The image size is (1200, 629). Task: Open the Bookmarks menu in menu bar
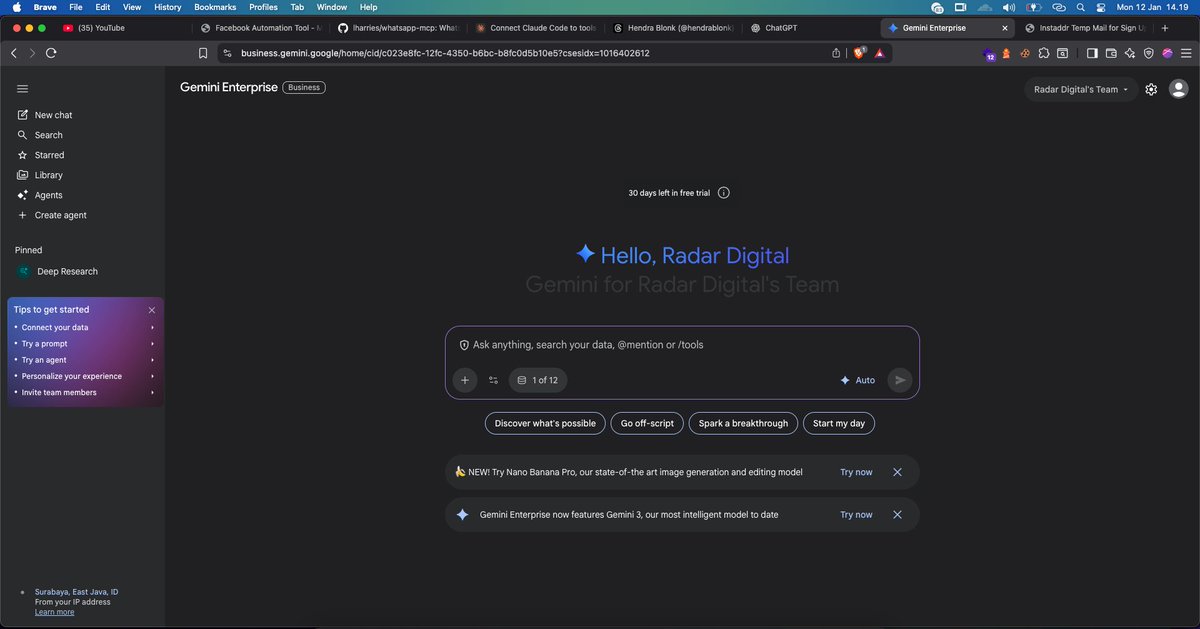pos(215,7)
